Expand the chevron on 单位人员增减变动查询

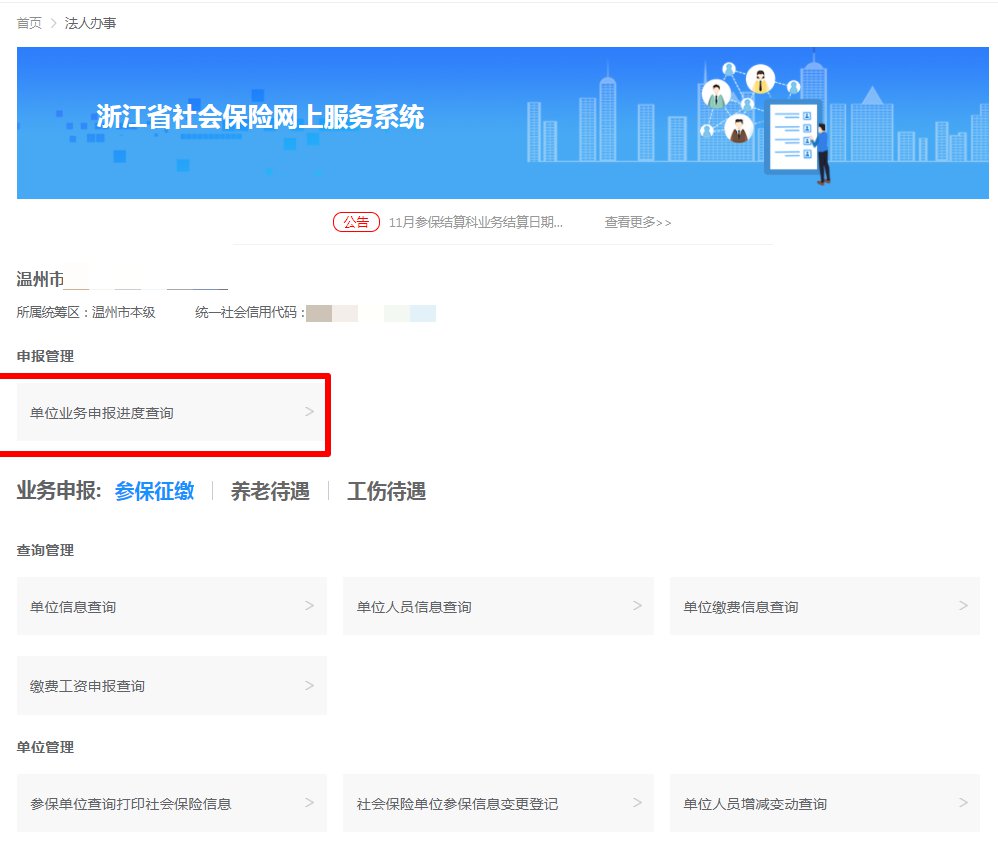963,803
